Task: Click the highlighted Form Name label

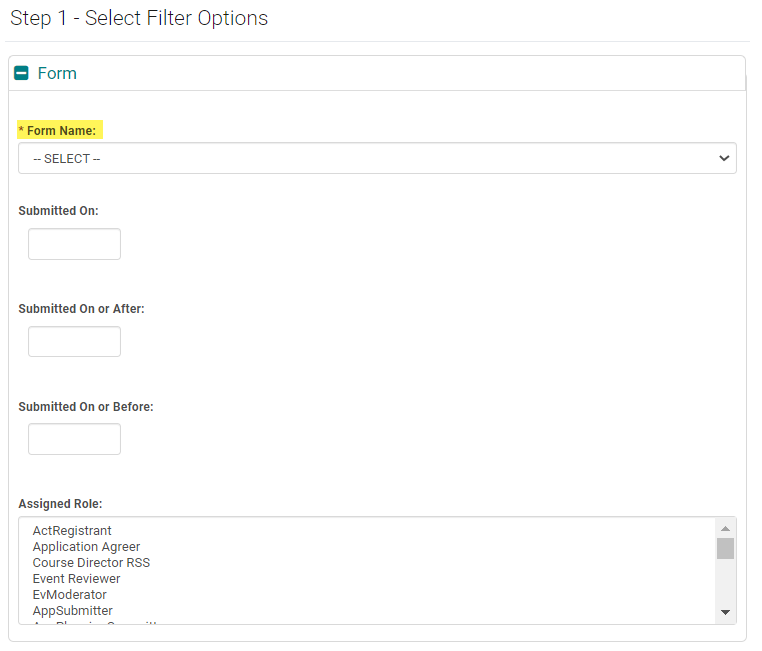Action: point(61,131)
